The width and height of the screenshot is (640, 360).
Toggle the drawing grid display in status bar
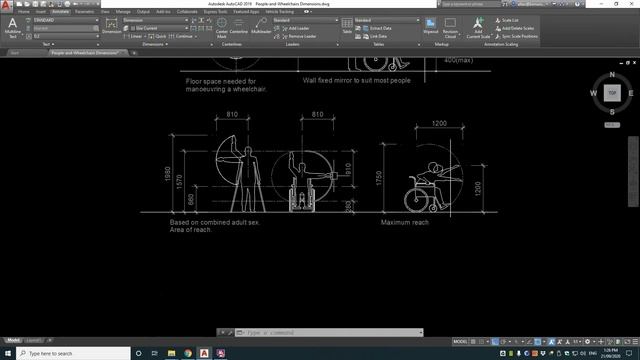(473, 342)
